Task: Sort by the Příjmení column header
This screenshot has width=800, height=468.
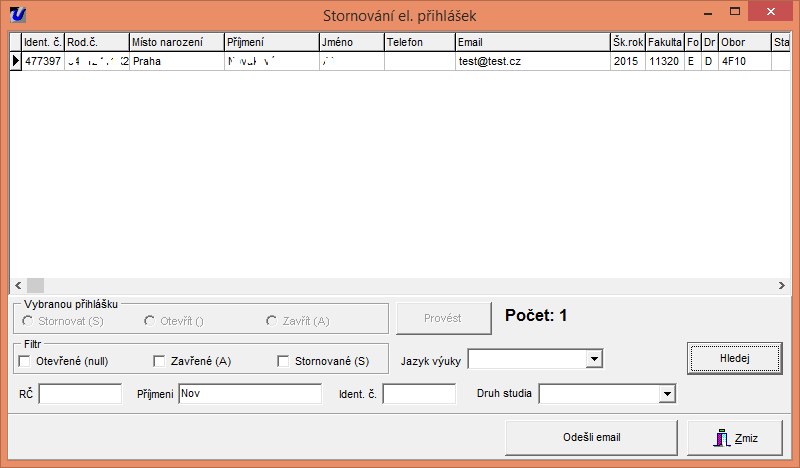Action: pos(271,42)
